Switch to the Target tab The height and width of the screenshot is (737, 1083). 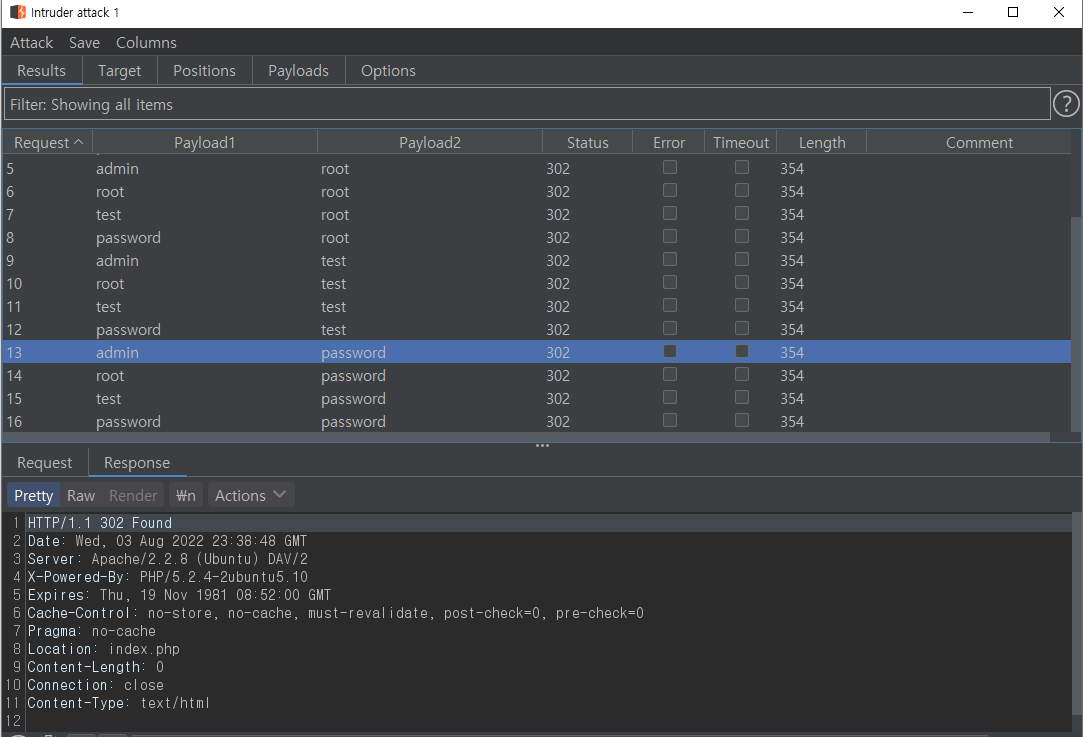coord(119,70)
